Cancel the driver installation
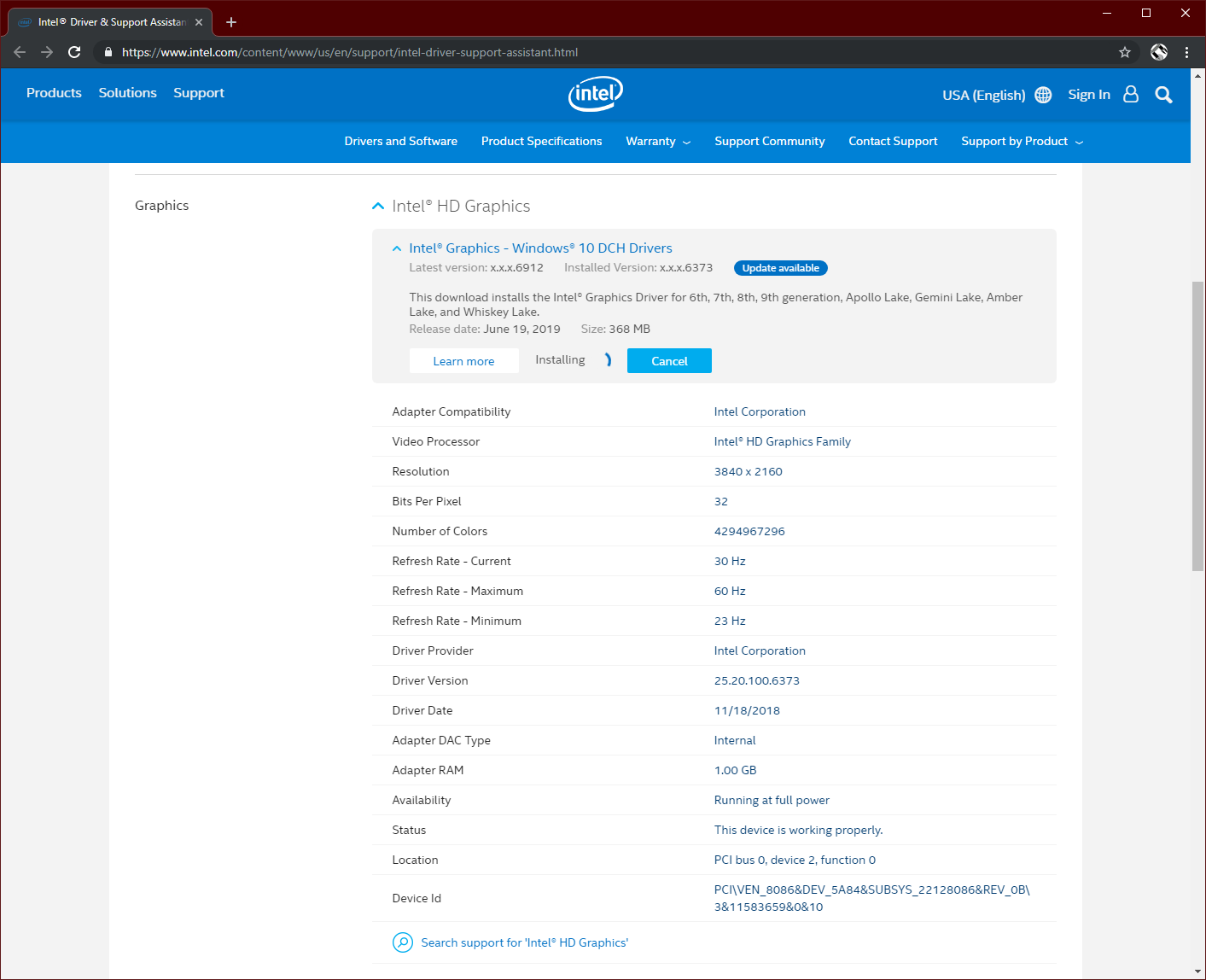 click(669, 361)
